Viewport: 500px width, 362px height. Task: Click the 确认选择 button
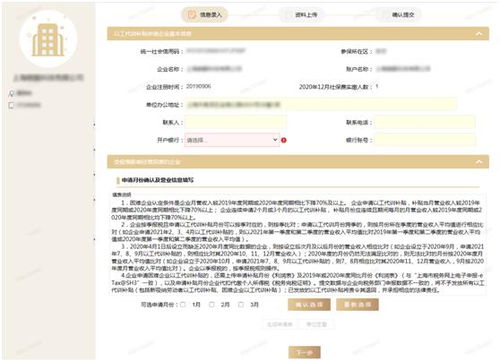[309, 304]
